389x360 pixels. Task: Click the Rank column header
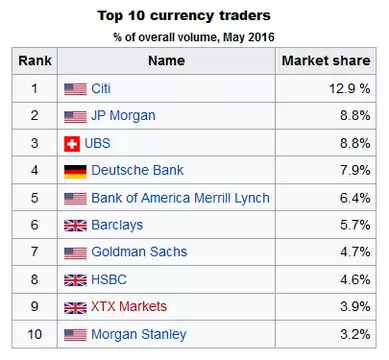click(35, 61)
